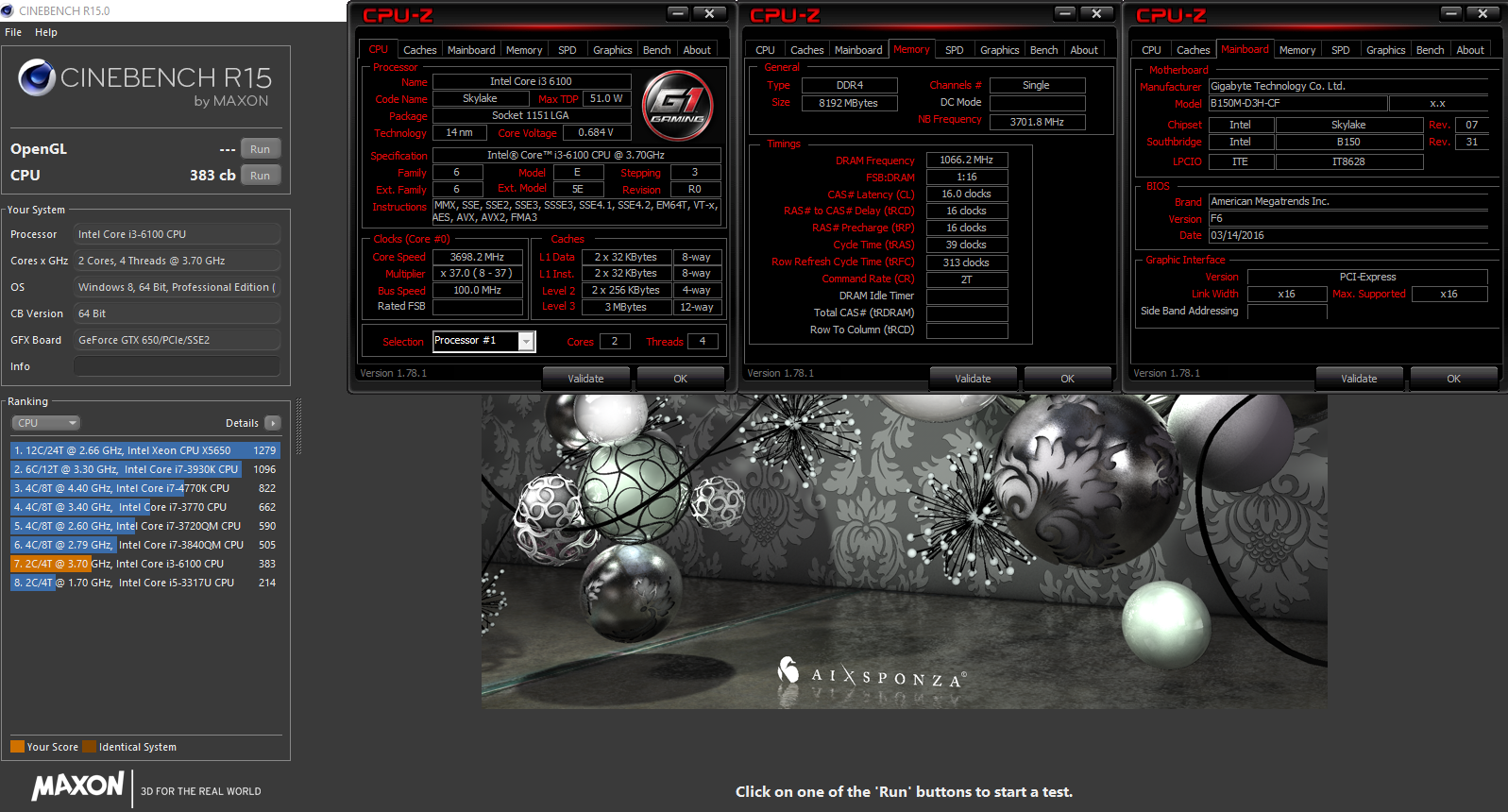The height and width of the screenshot is (812, 1508).
Task: Click the G1 Gaming logo badge in CPU-Z
Action: 677,106
